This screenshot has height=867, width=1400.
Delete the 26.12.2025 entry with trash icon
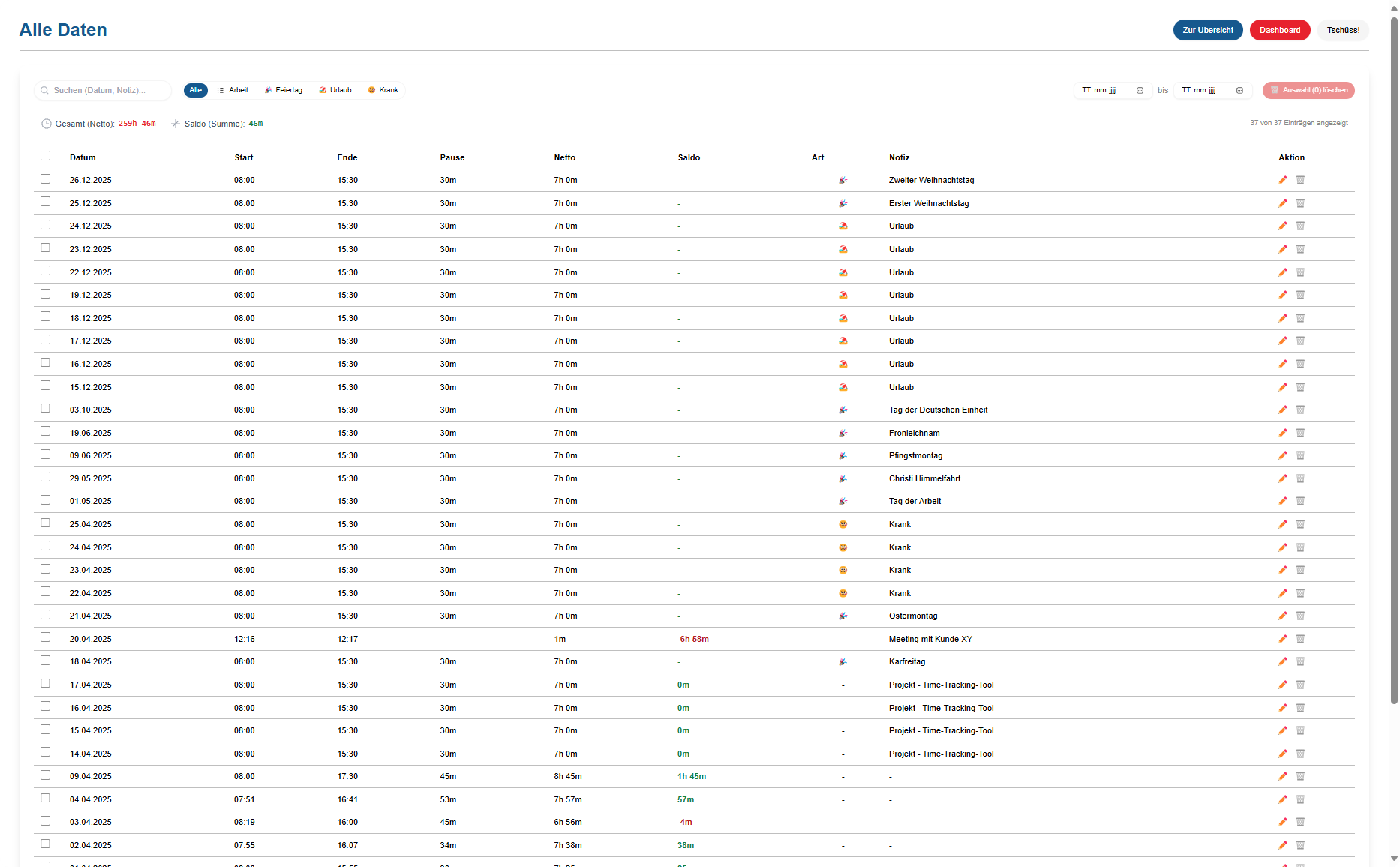coord(1300,180)
